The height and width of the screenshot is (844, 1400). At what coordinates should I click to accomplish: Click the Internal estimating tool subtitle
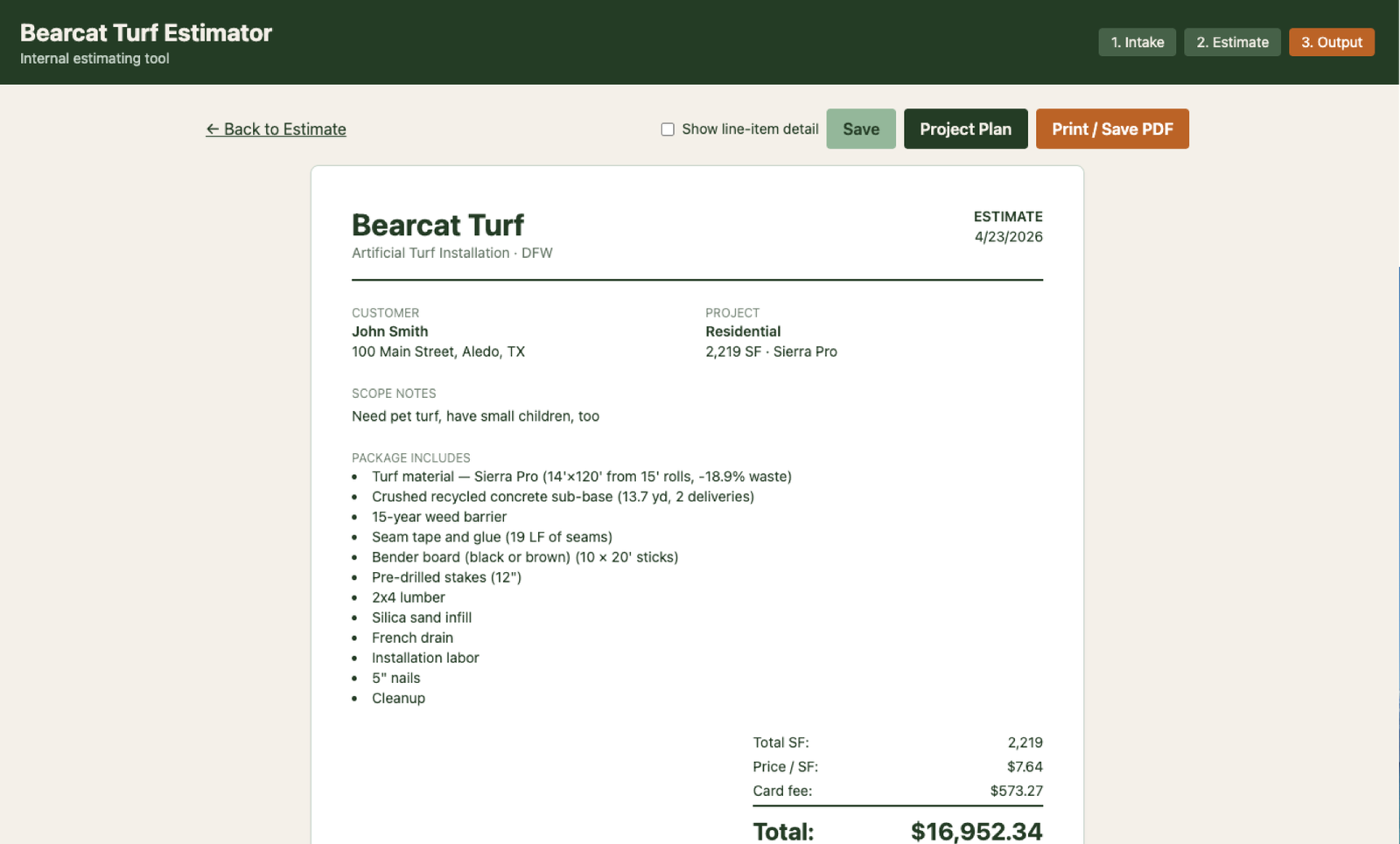coord(94,59)
